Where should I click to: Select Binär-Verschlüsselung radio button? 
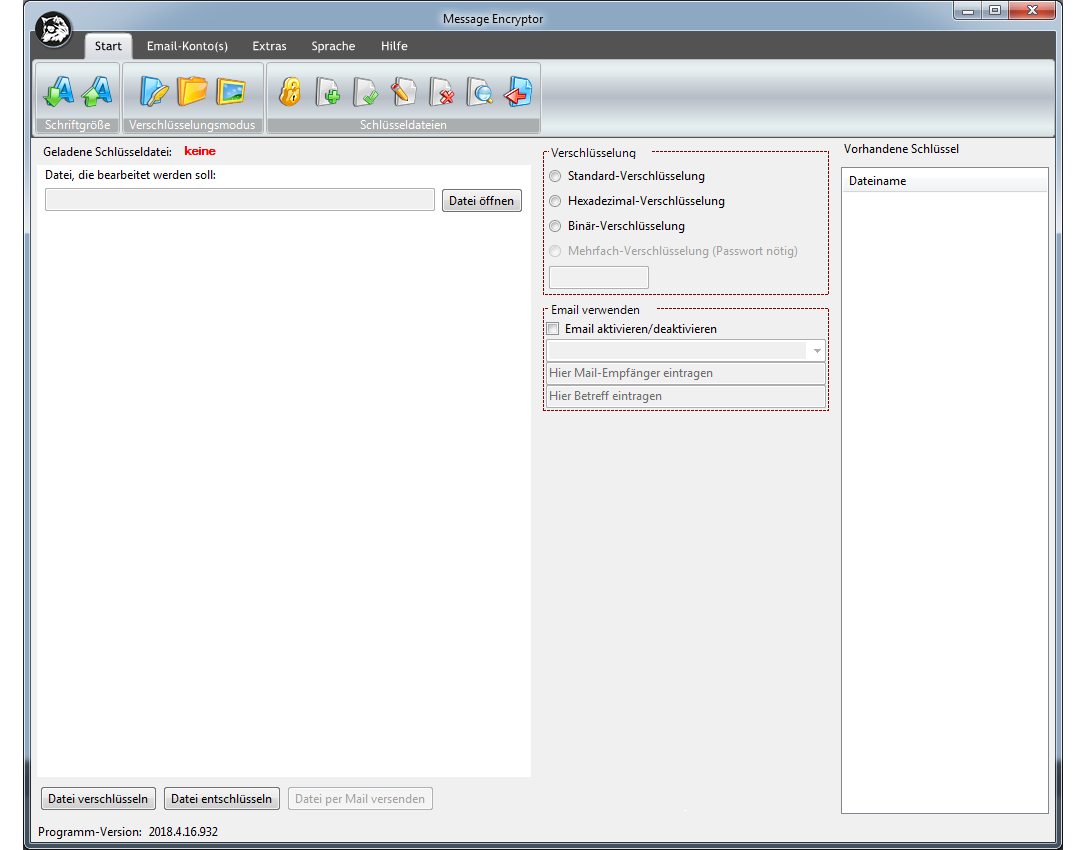pyautogui.click(x=555, y=226)
